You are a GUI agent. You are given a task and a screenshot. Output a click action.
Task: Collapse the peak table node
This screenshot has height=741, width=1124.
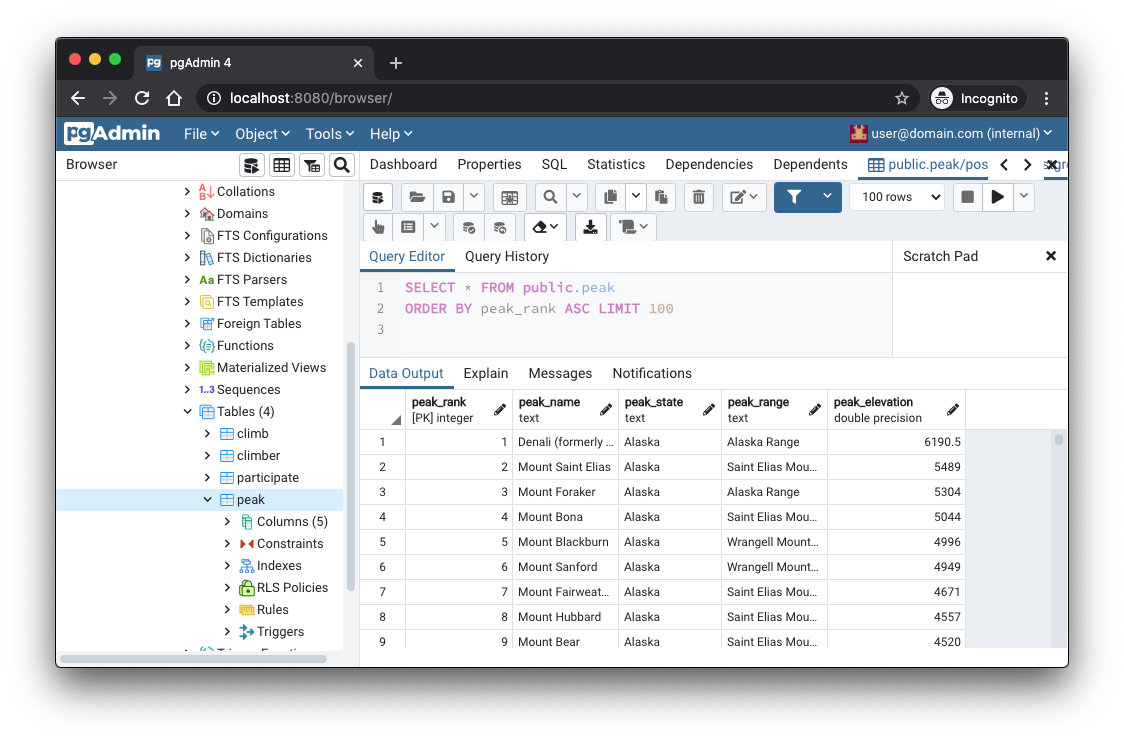pos(207,500)
